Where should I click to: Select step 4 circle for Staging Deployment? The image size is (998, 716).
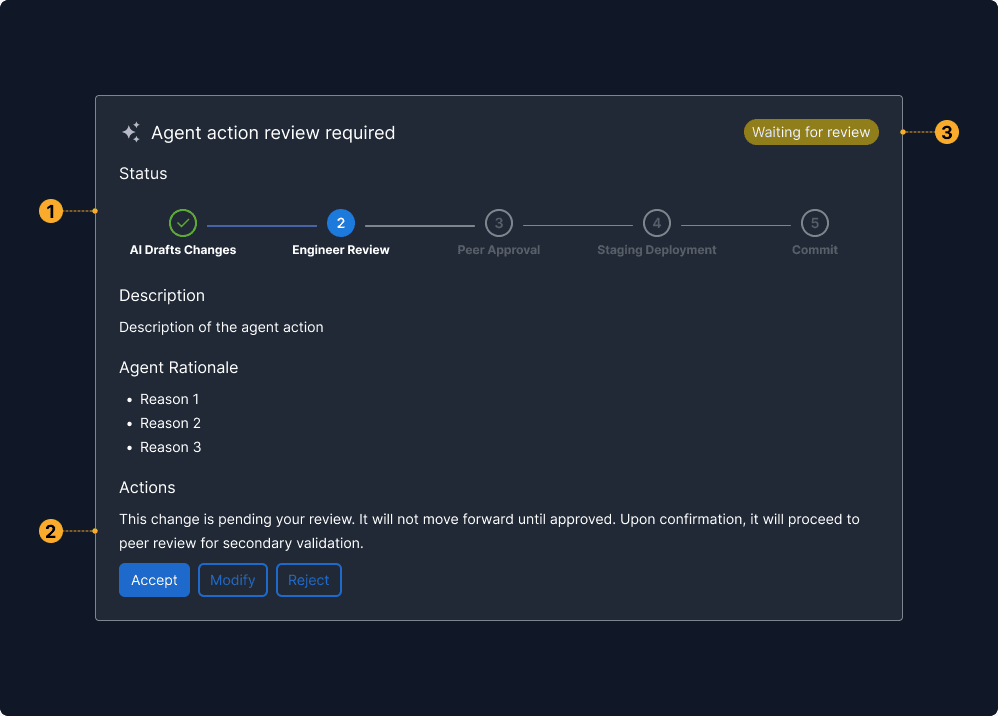click(x=657, y=223)
